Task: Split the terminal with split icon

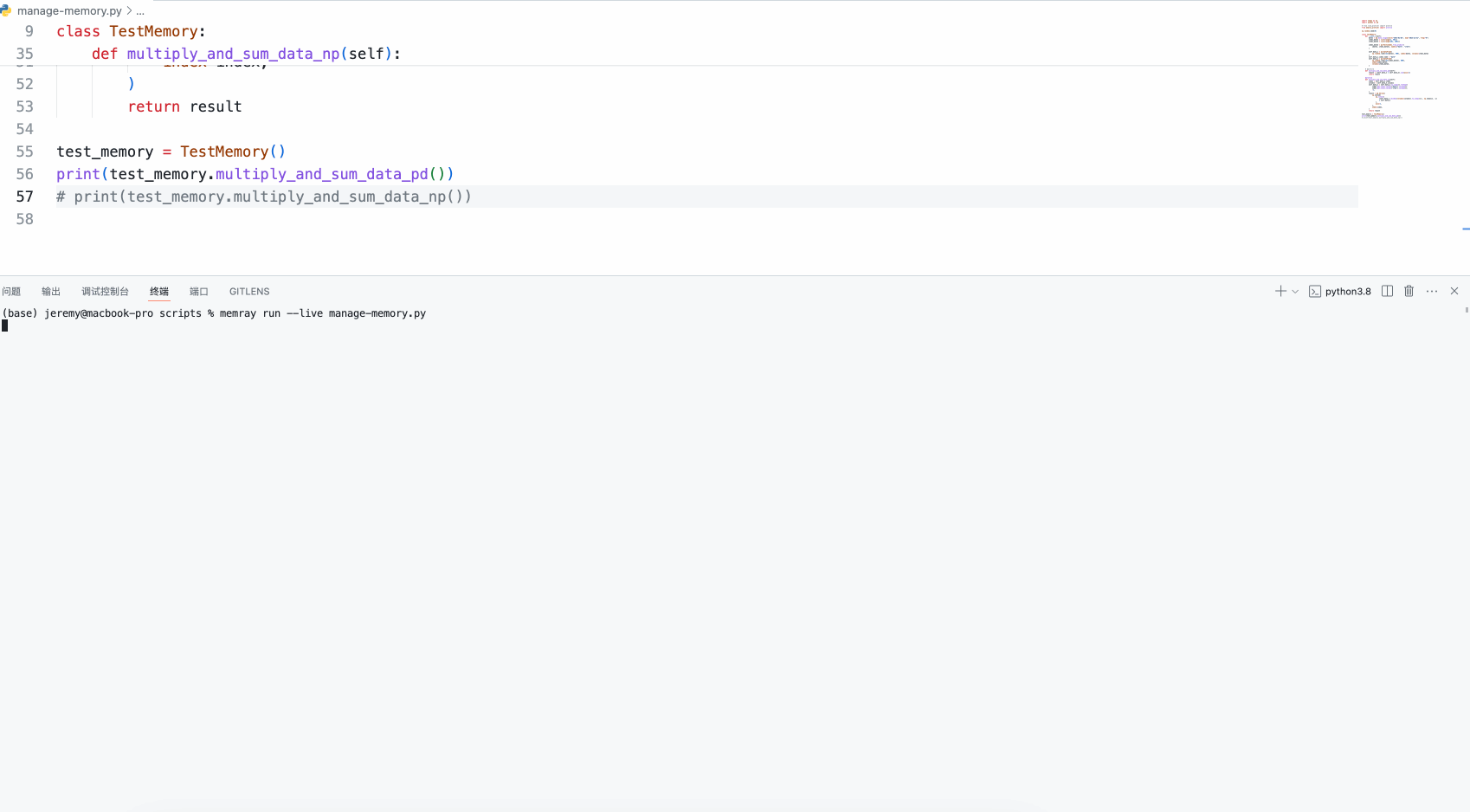Action: click(x=1387, y=292)
